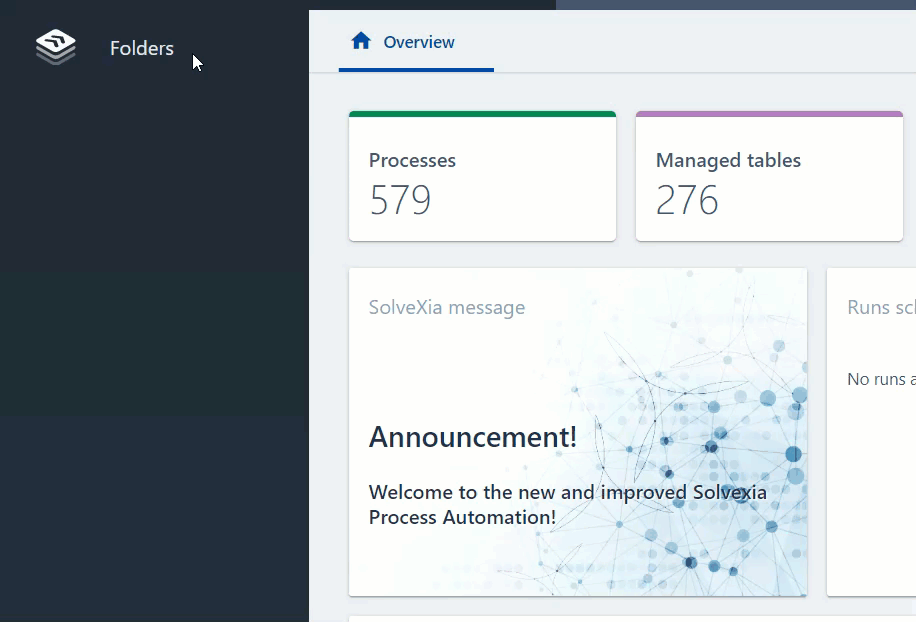
Task: Open the Processes summary card title
Action: tap(412, 160)
